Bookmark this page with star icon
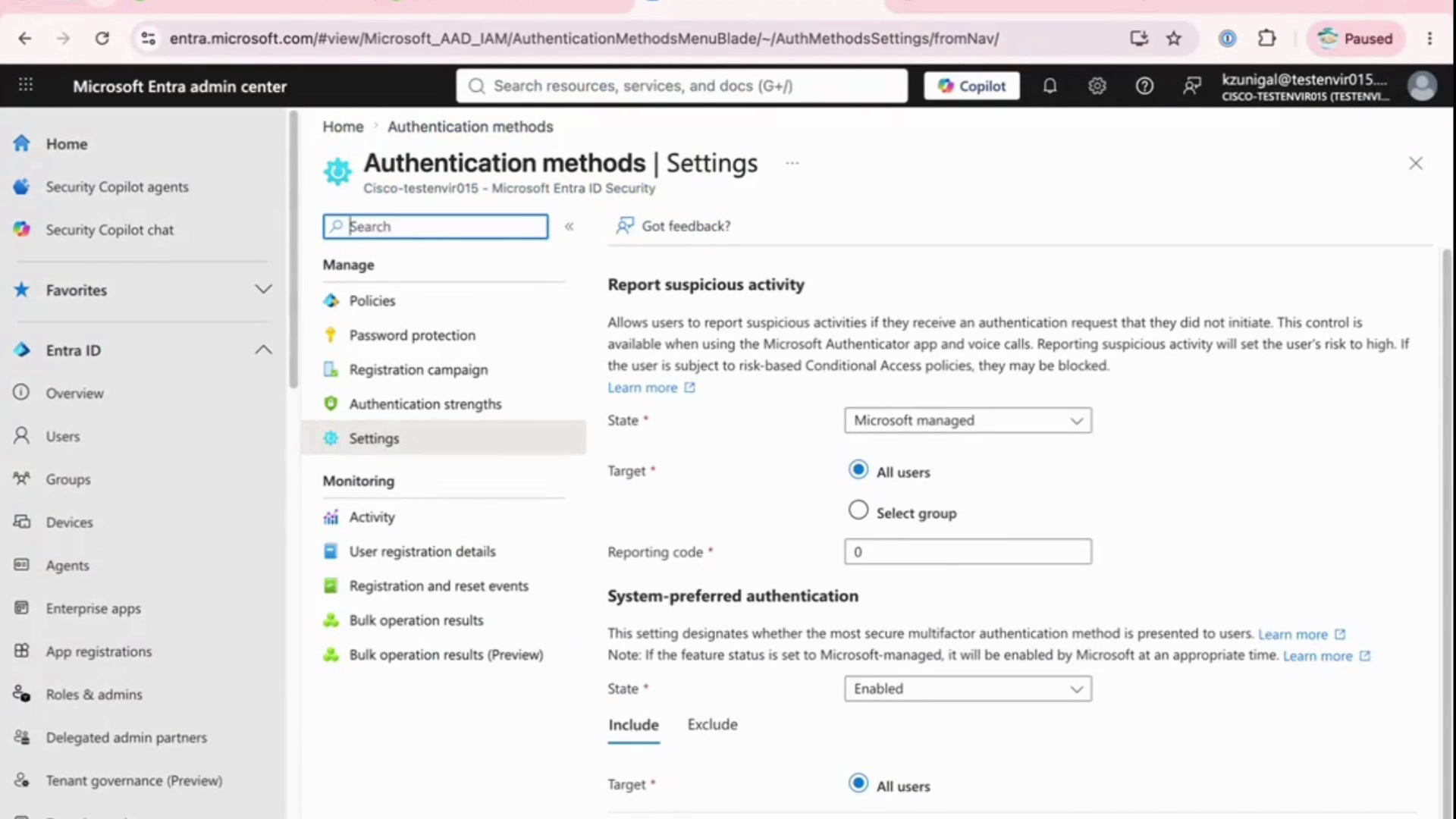This screenshot has height=819, width=1456. pos(1173,38)
